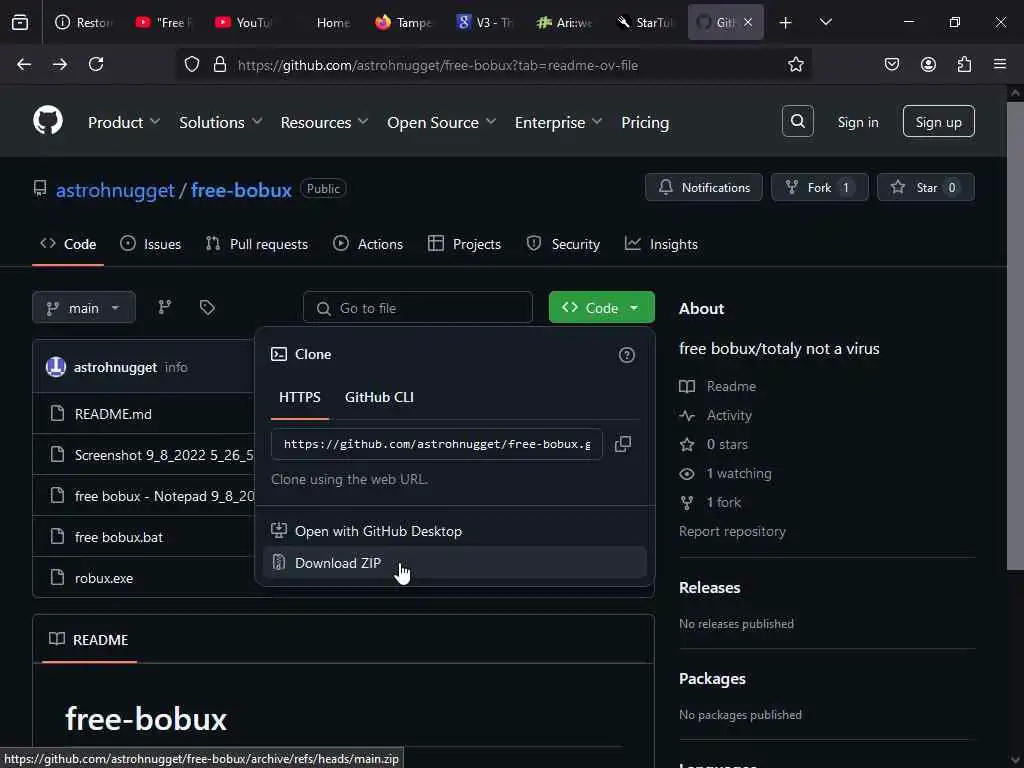Click the GitHub Octocat logo
This screenshot has height=768, width=1024.
pyautogui.click(x=48, y=121)
